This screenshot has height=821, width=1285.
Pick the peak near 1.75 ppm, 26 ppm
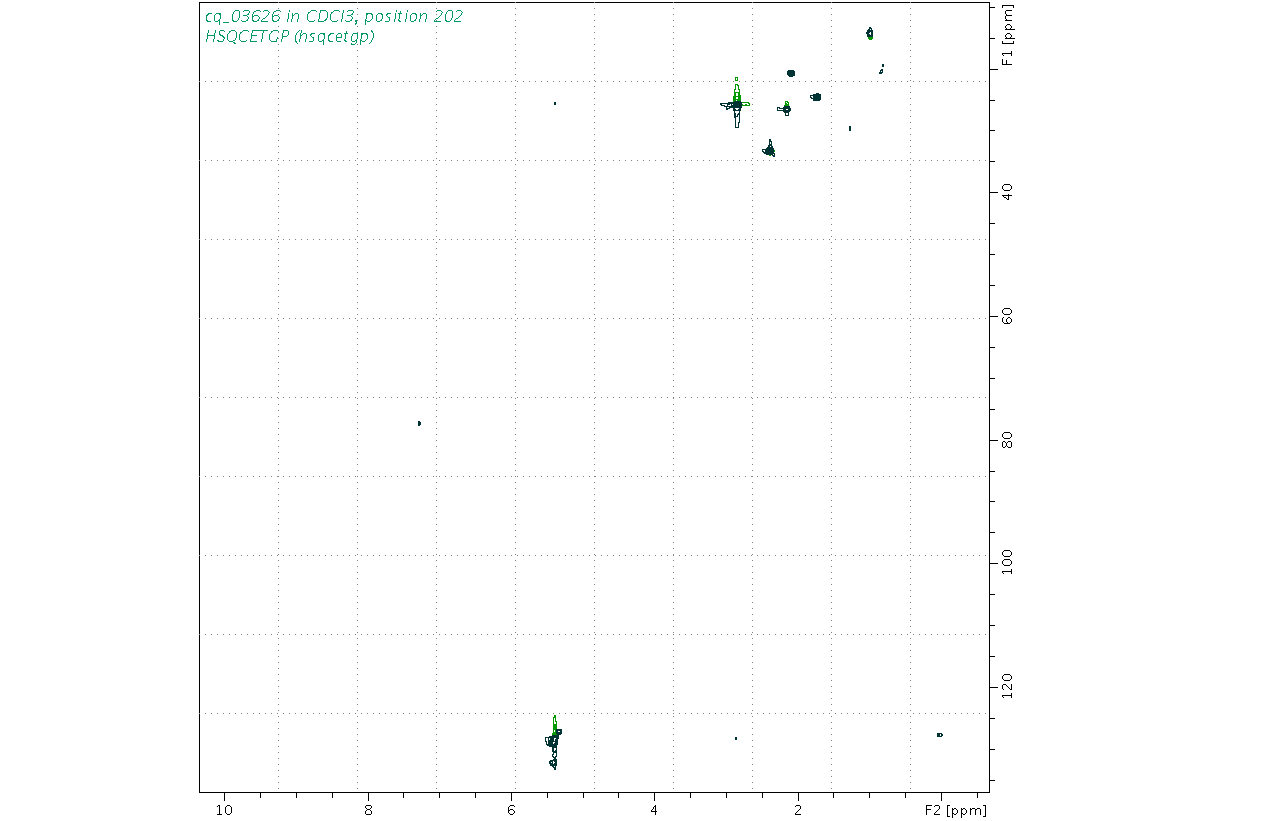tap(816, 96)
